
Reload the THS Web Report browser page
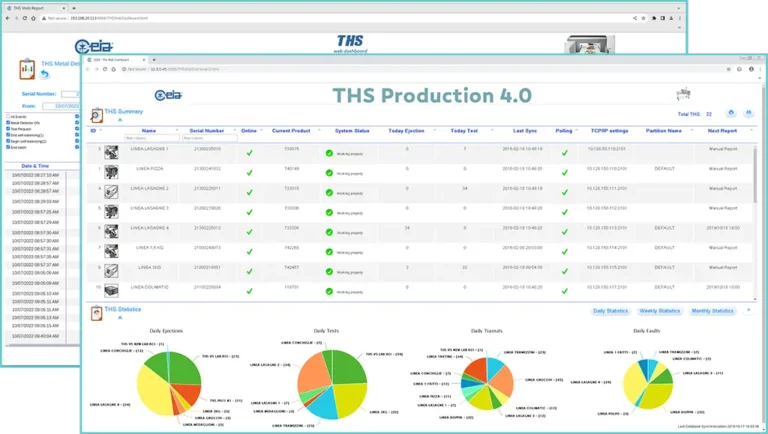click(x=24, y=18)
